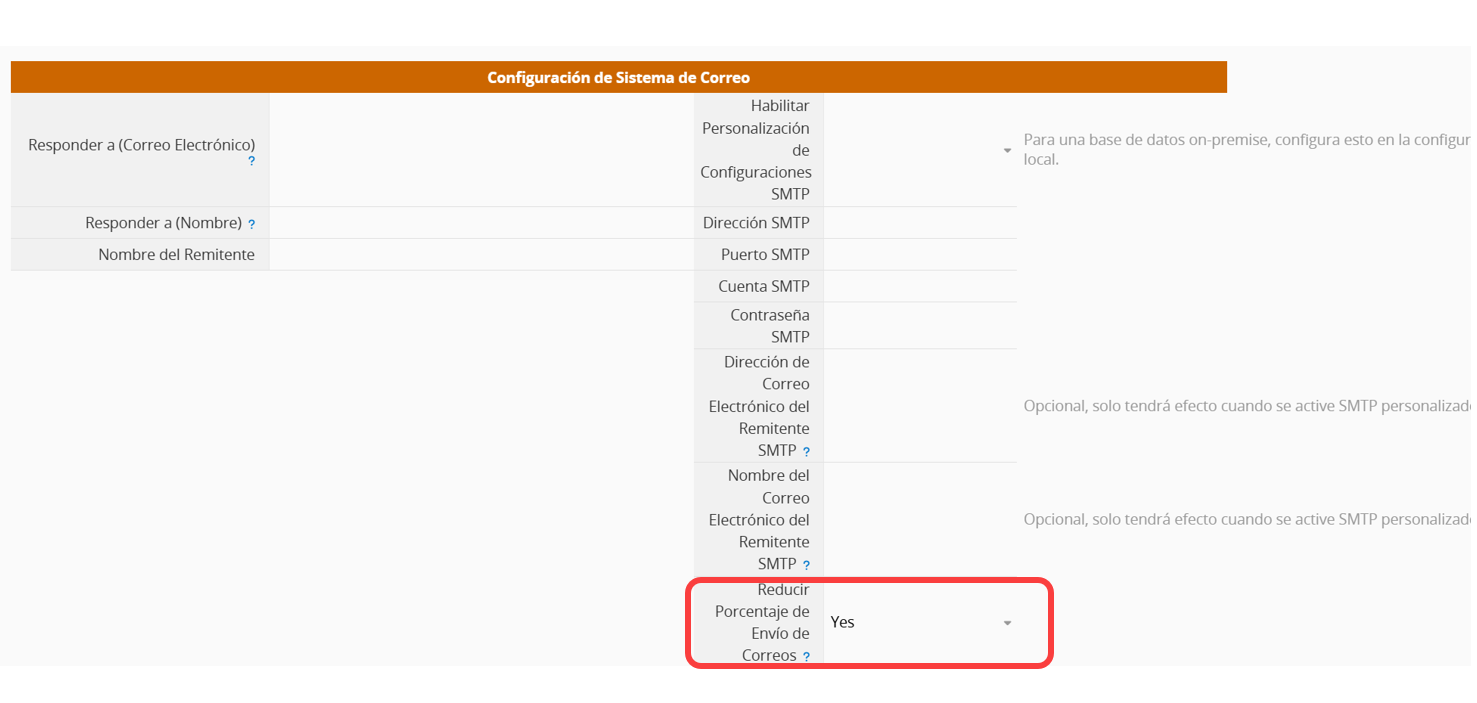Open help for Dirección de Correo Electrónico del Remitente SMTP
Viewport: 1477px width, 703px height.
[x=806, y=452]
